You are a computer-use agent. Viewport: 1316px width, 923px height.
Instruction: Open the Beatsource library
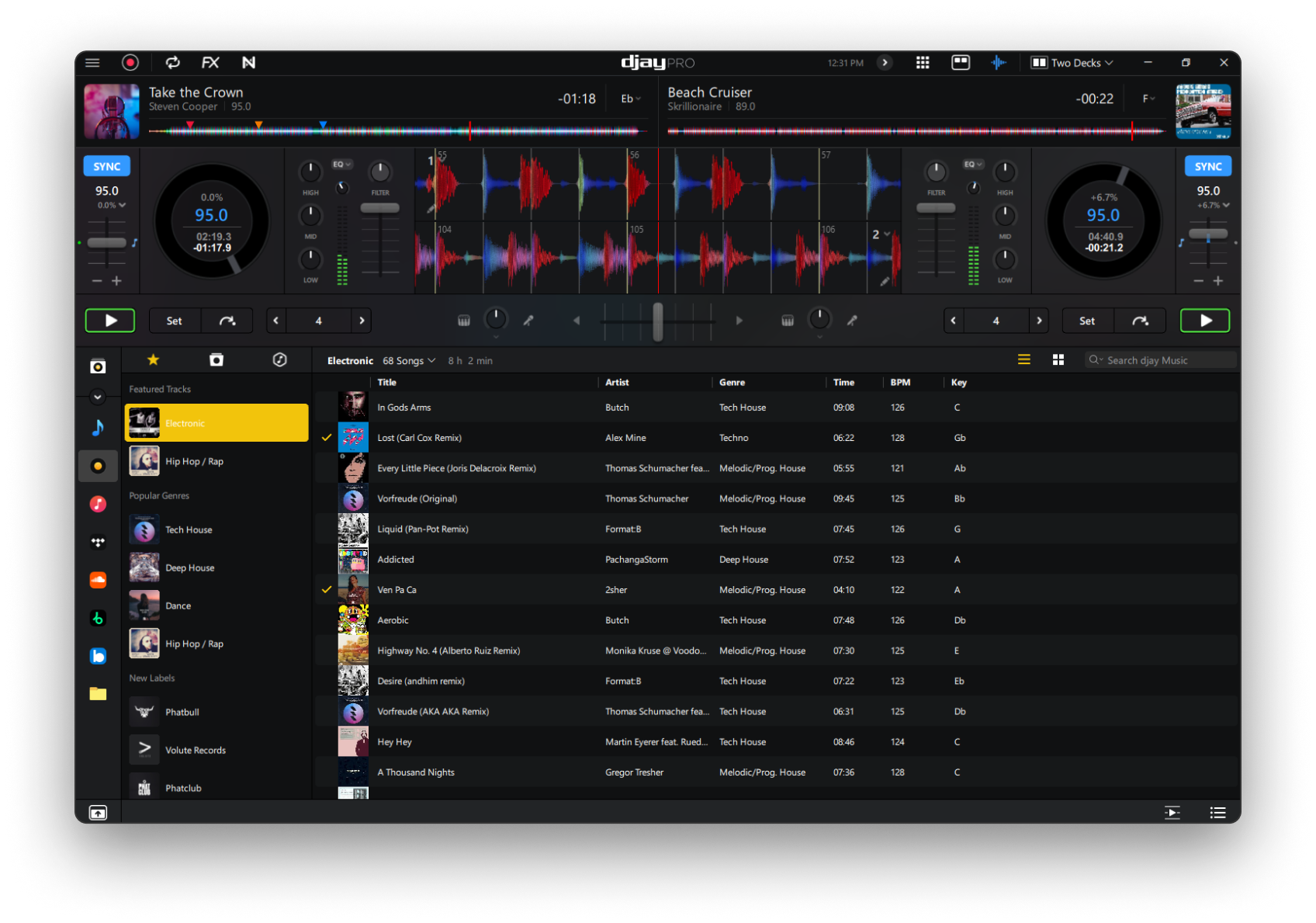click(98, 656)
